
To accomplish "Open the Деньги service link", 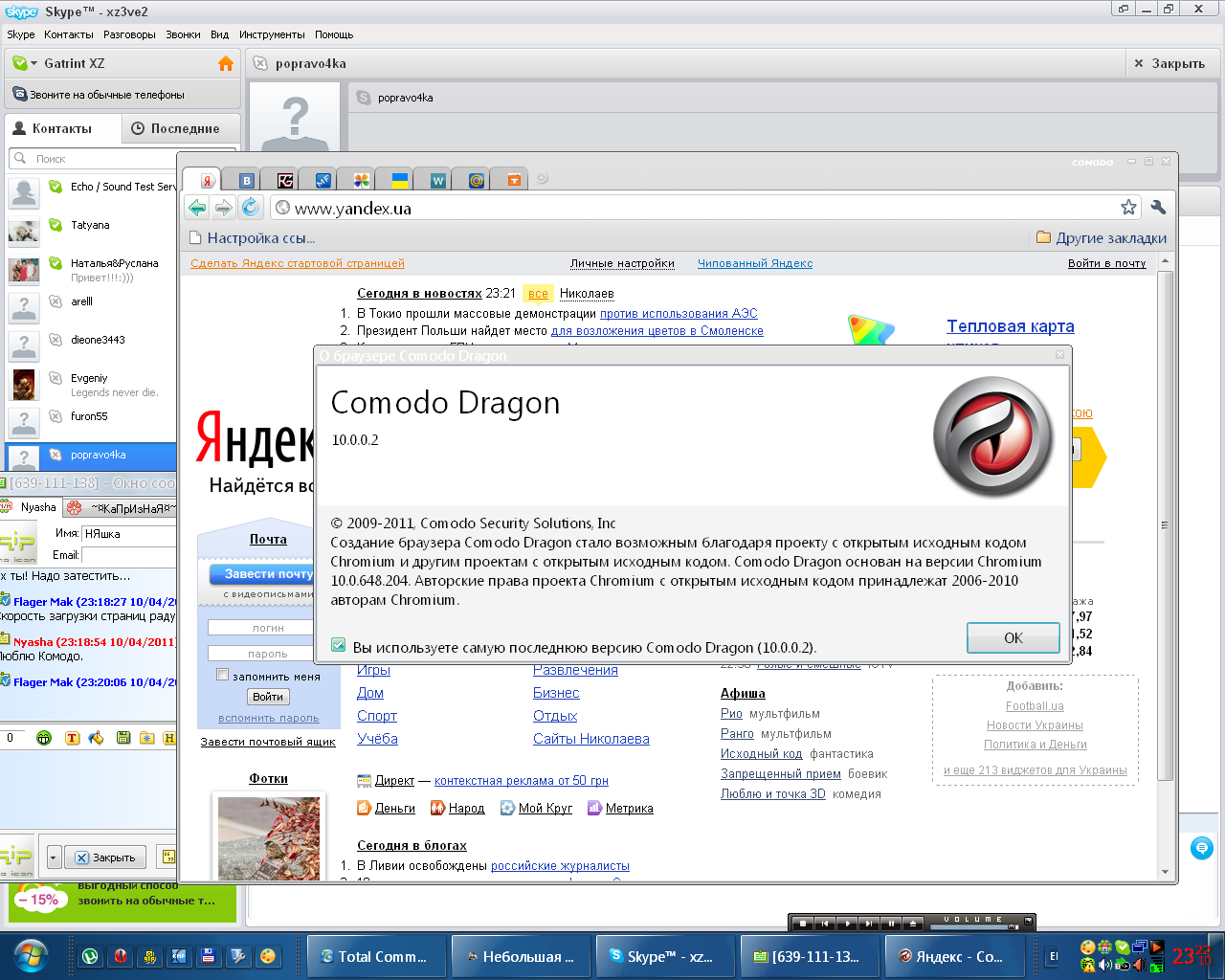I will (387, 808).
